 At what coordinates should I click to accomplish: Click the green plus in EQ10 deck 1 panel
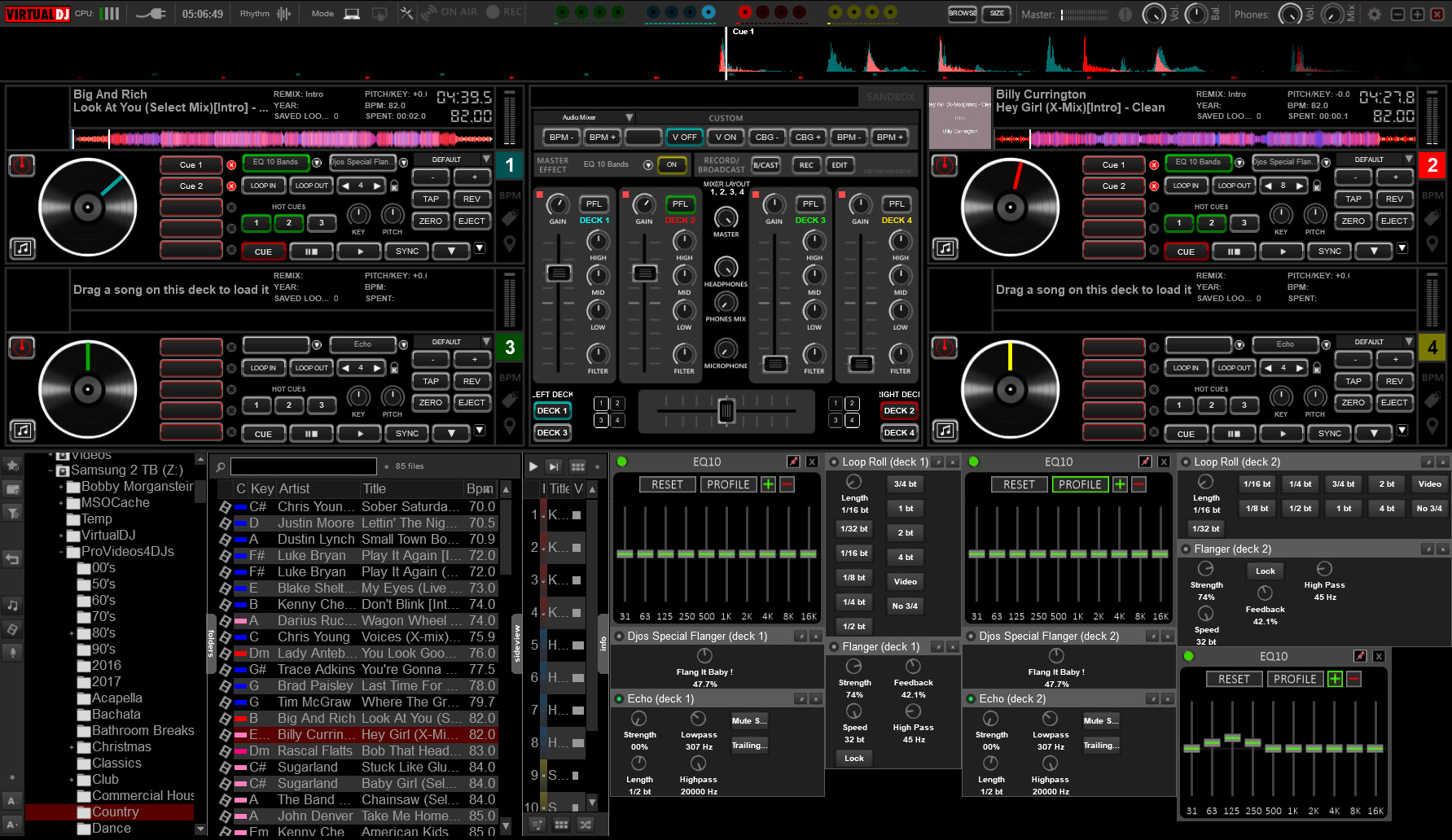(x=768, y=484)
